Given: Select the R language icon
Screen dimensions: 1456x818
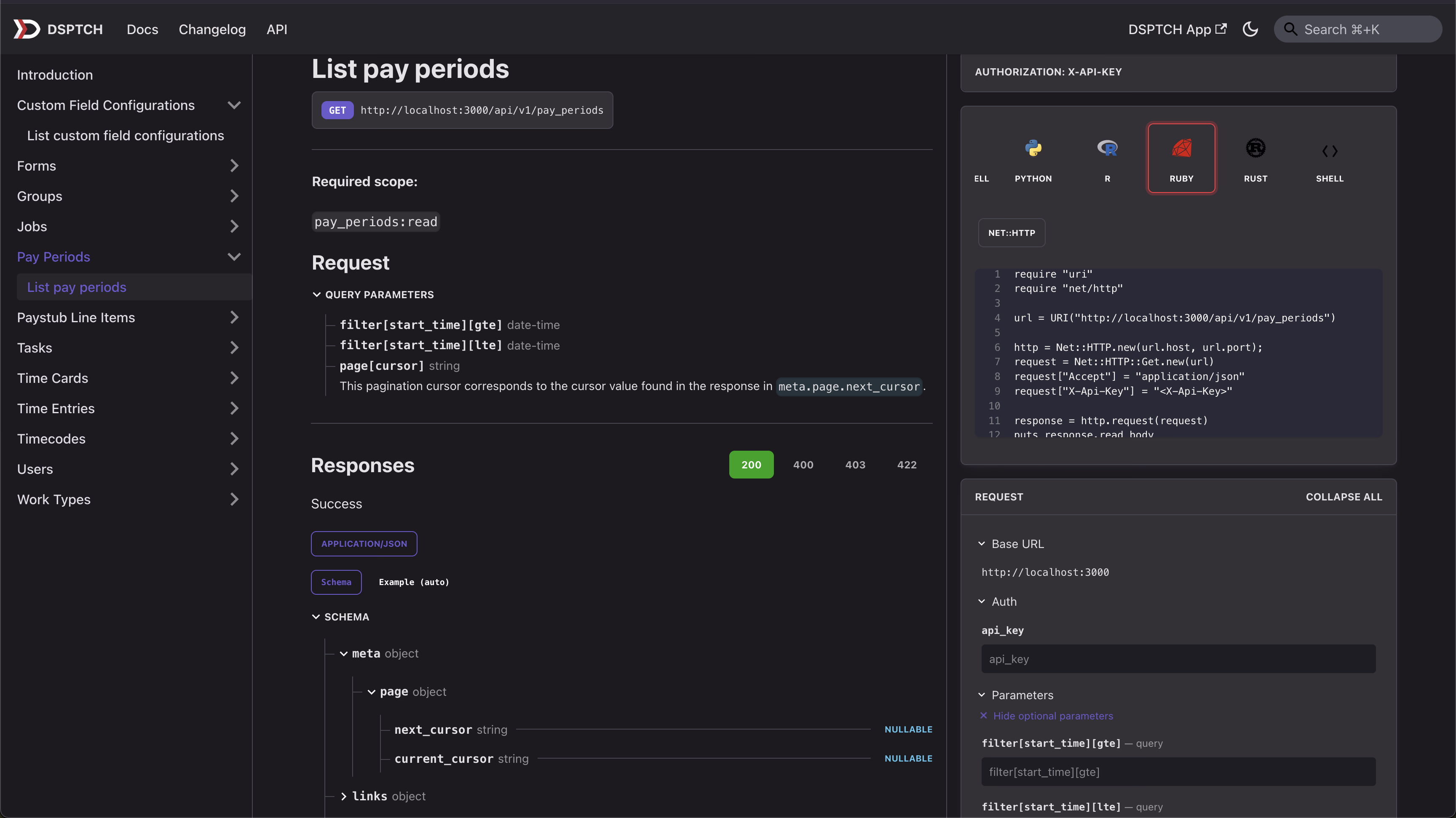Looking at the screenshot, I should [x=1107, y=148].
